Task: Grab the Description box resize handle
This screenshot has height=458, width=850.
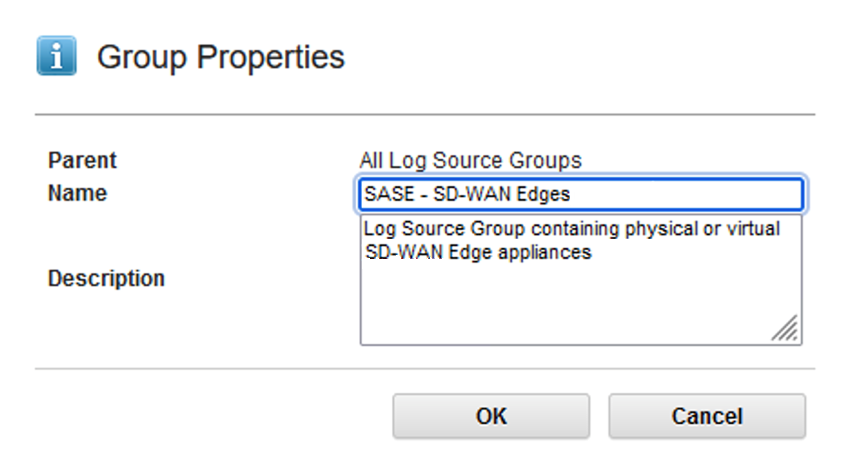Action: [x=785, y=329]
